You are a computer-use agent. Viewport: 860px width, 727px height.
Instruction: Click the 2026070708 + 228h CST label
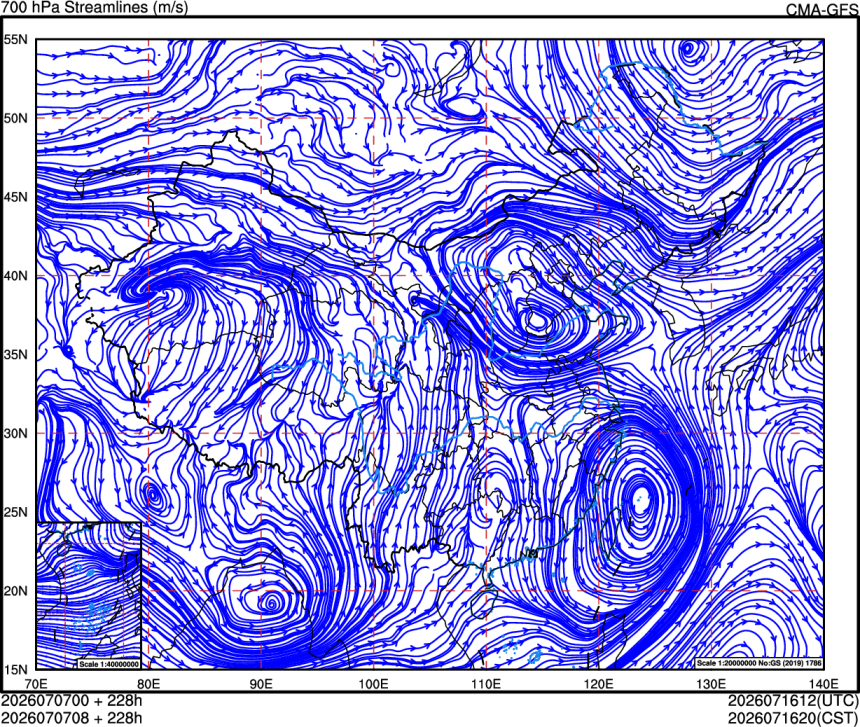(72, 718)
